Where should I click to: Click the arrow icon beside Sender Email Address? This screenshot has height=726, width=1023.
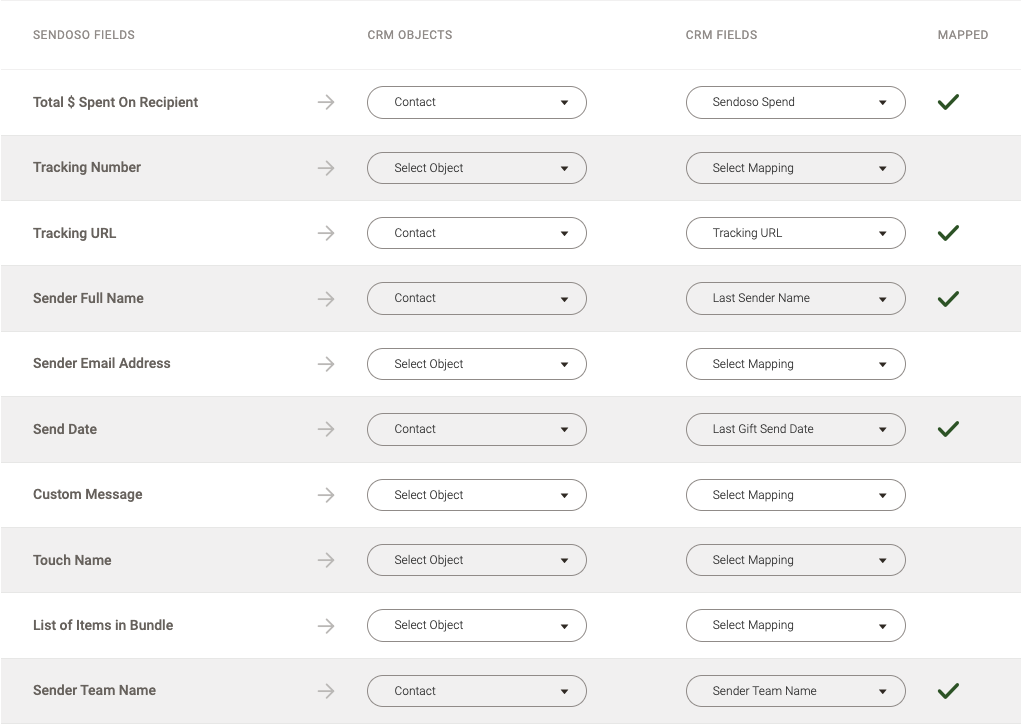coord(326,364)
